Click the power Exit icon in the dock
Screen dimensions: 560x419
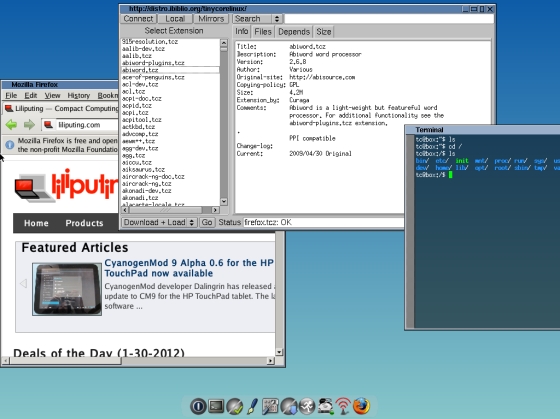[x=198, y=406]
